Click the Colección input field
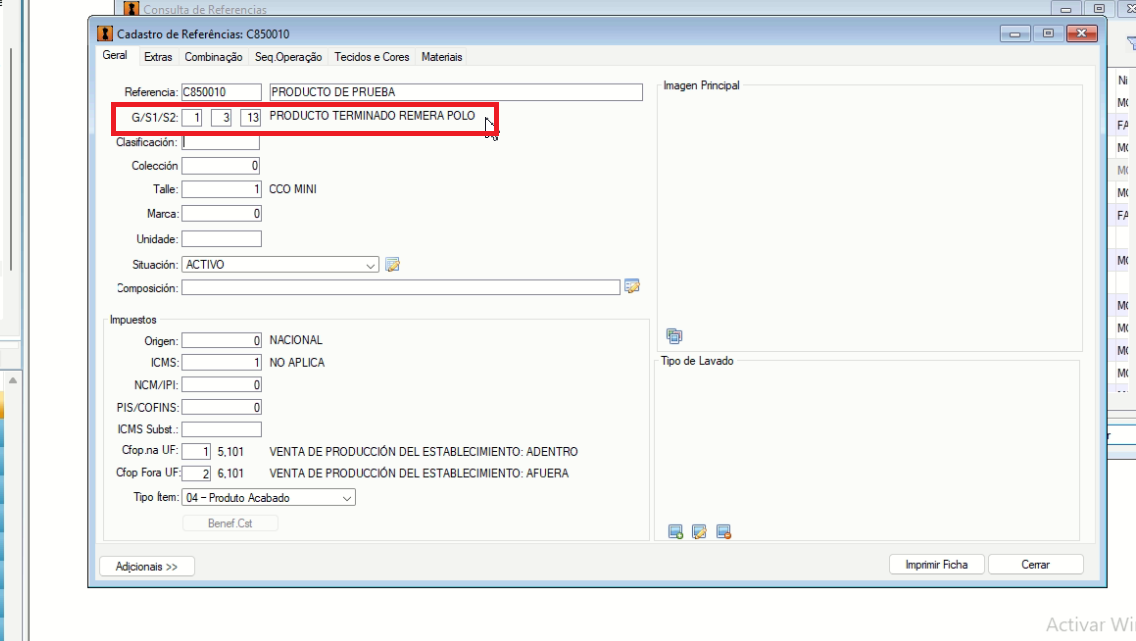The image size is (1136, 641). click(x=222, y=166)
